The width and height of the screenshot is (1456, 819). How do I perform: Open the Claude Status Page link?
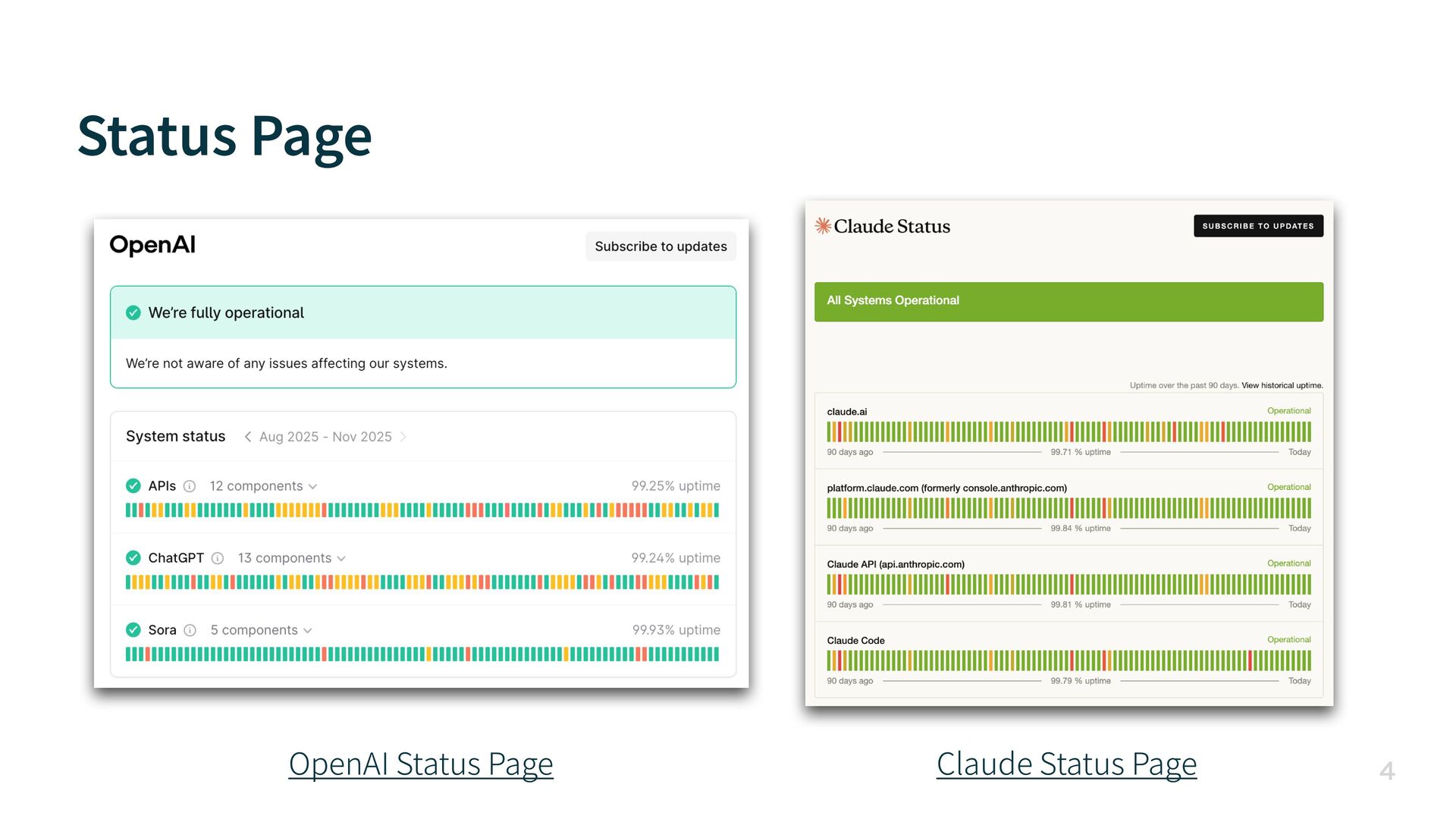click(1066, 764)
